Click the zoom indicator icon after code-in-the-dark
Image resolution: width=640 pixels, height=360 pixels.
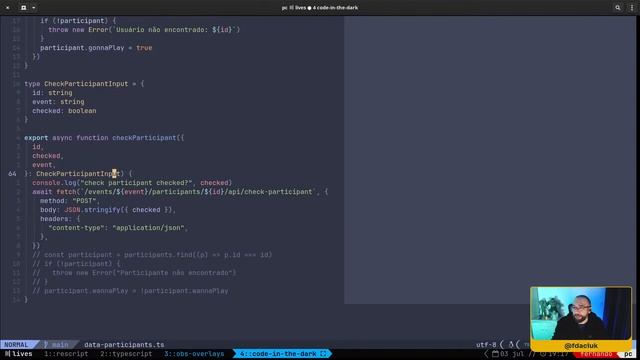(x=323, y=353)
